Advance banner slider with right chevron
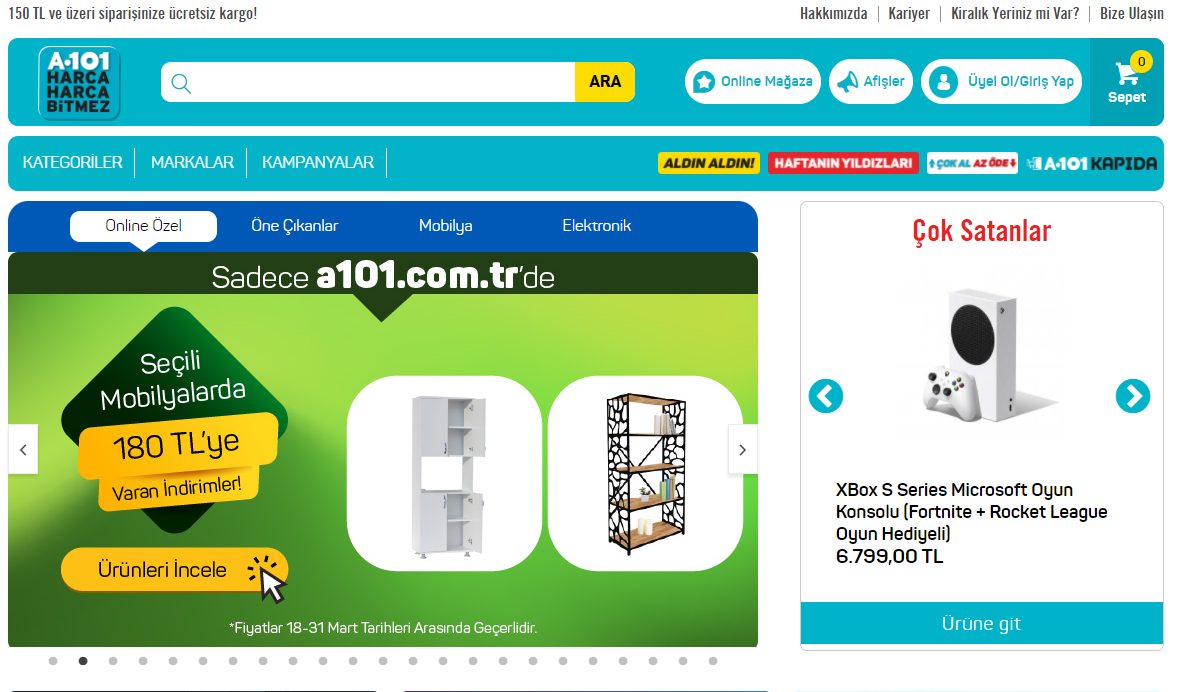 pyautogui.click(x=742, y=450)
